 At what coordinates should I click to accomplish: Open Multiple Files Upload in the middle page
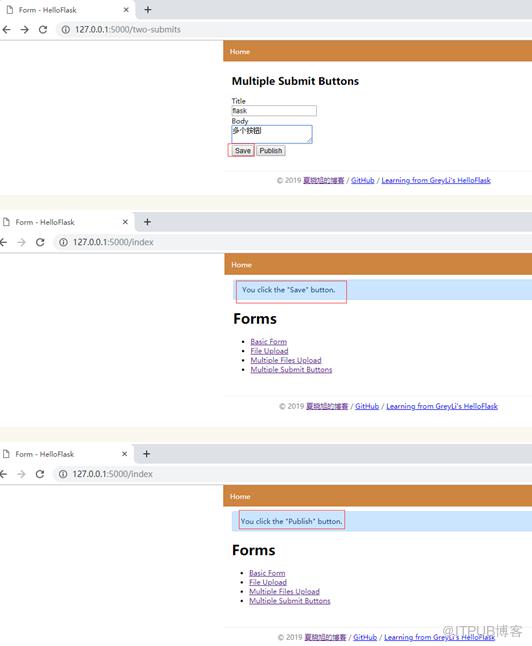pos(286,360)
